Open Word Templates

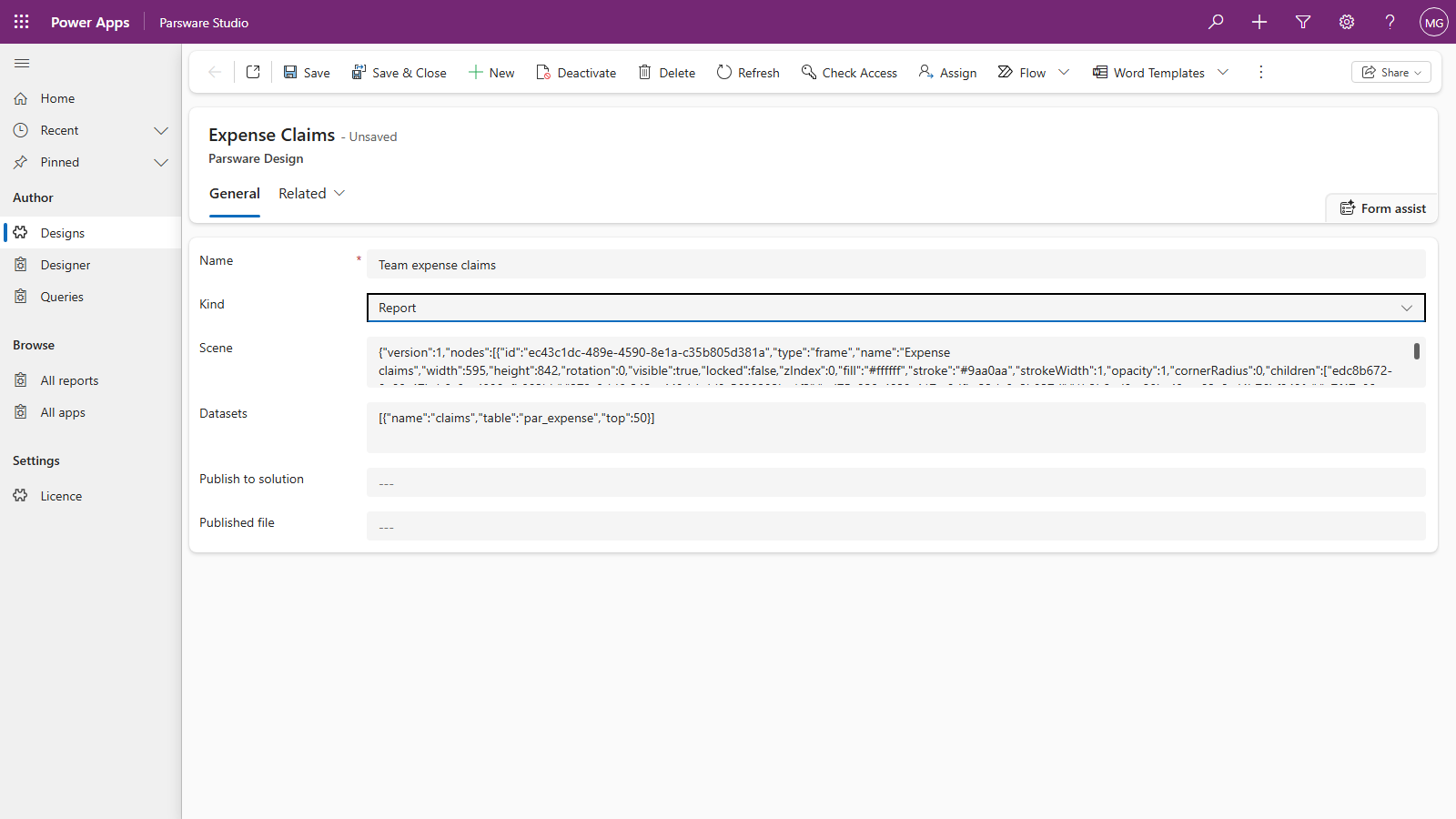tap(1149, 72)
